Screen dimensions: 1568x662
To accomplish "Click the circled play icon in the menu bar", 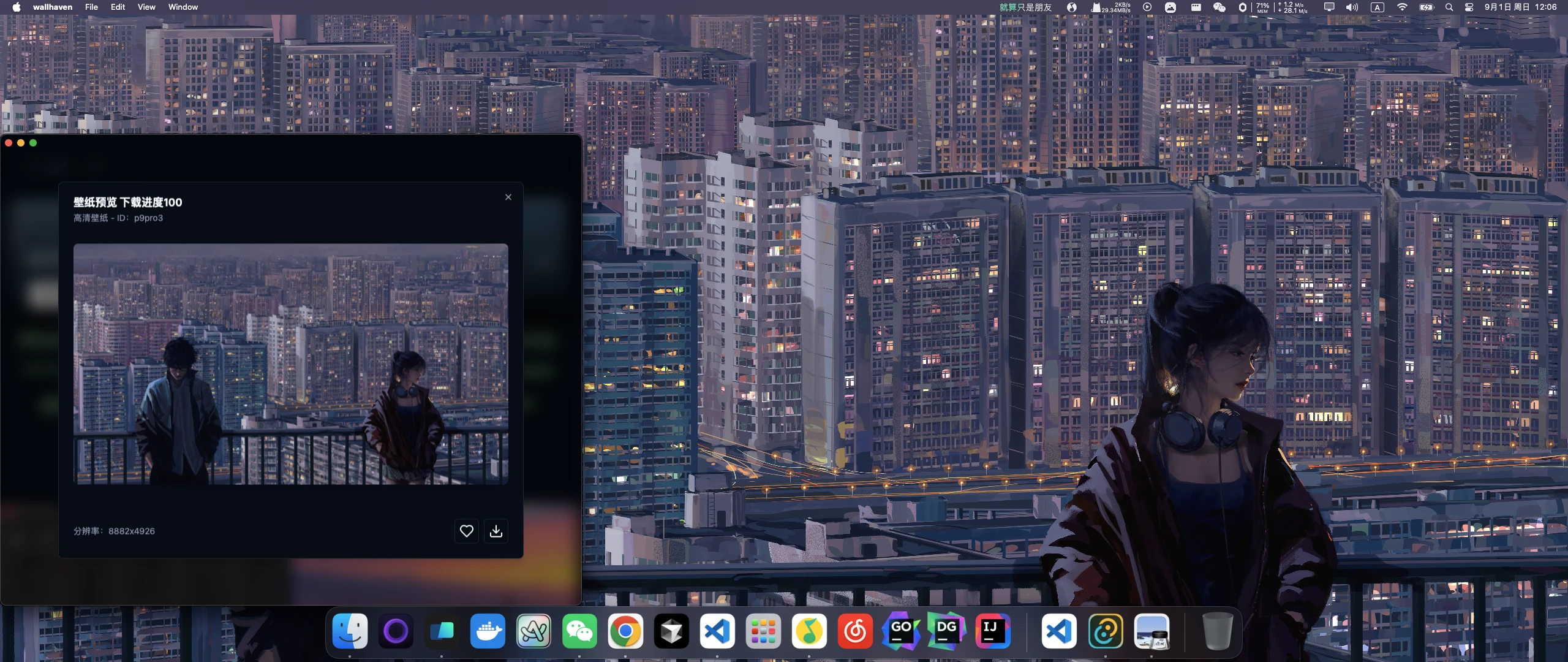I will (x=1147, y=7).
